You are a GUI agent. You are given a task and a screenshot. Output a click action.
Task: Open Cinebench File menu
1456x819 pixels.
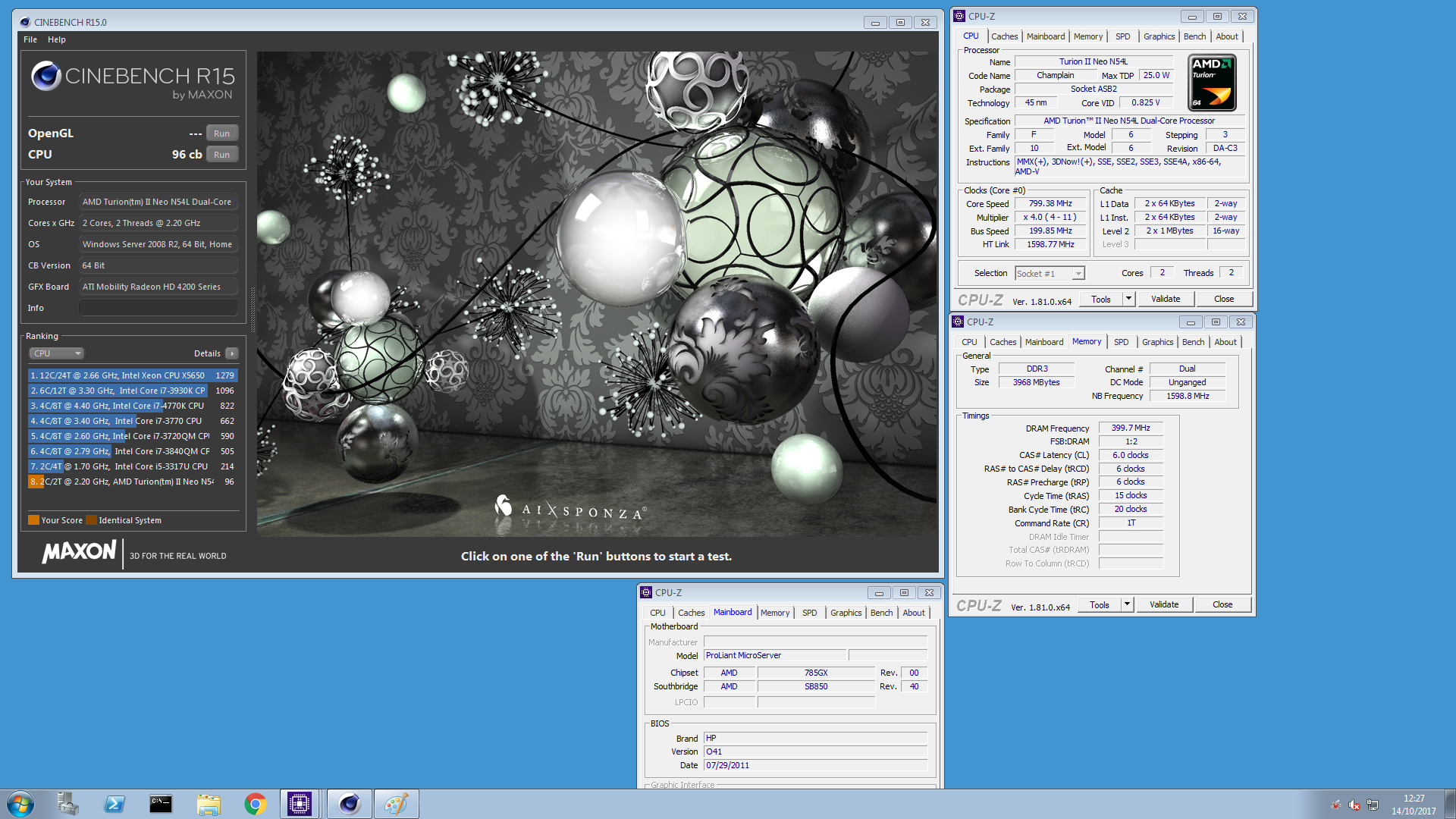pos(30,39)
